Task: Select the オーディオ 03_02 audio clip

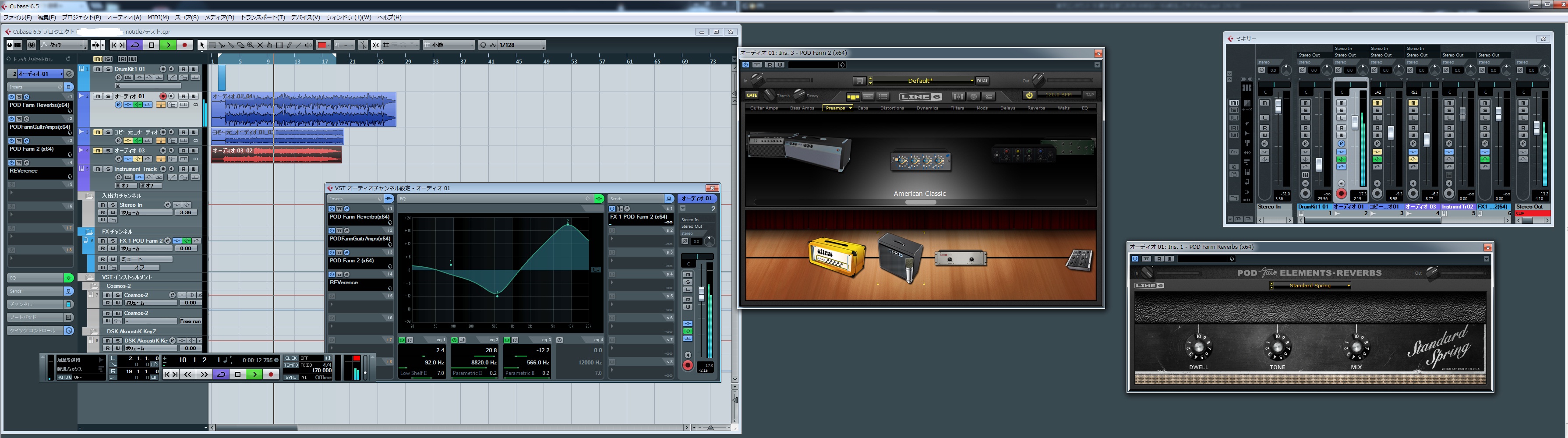Action: (276, 155)
